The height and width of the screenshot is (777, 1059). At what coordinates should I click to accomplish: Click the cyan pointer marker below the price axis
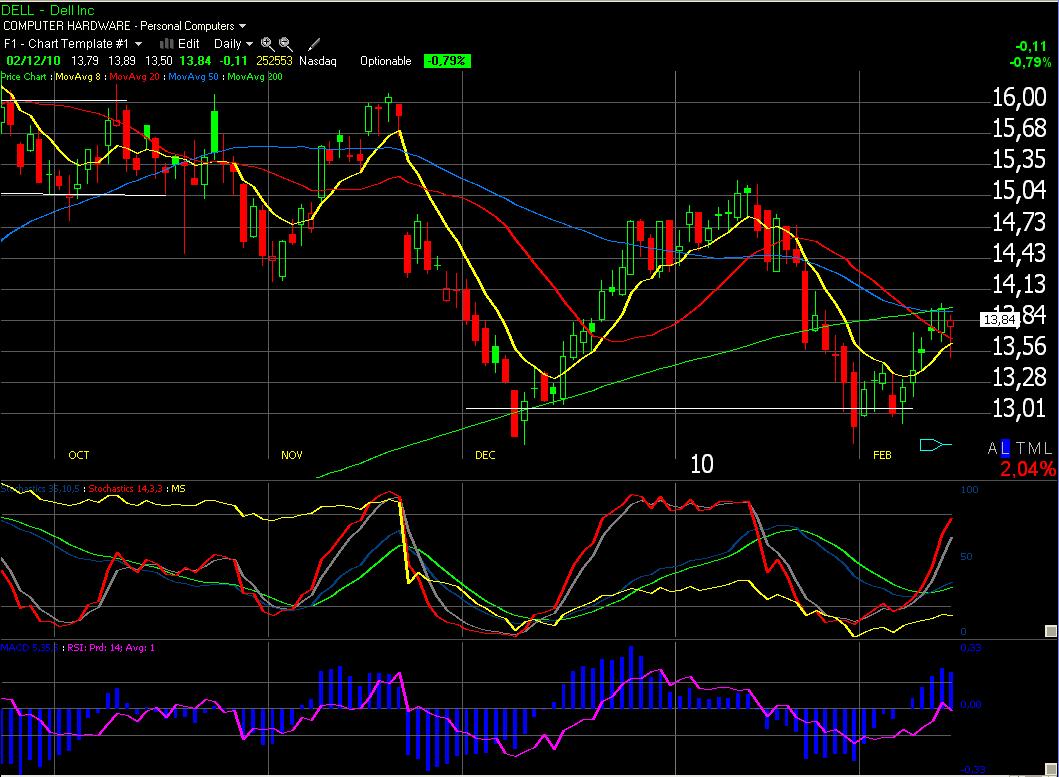click(936, 445)
